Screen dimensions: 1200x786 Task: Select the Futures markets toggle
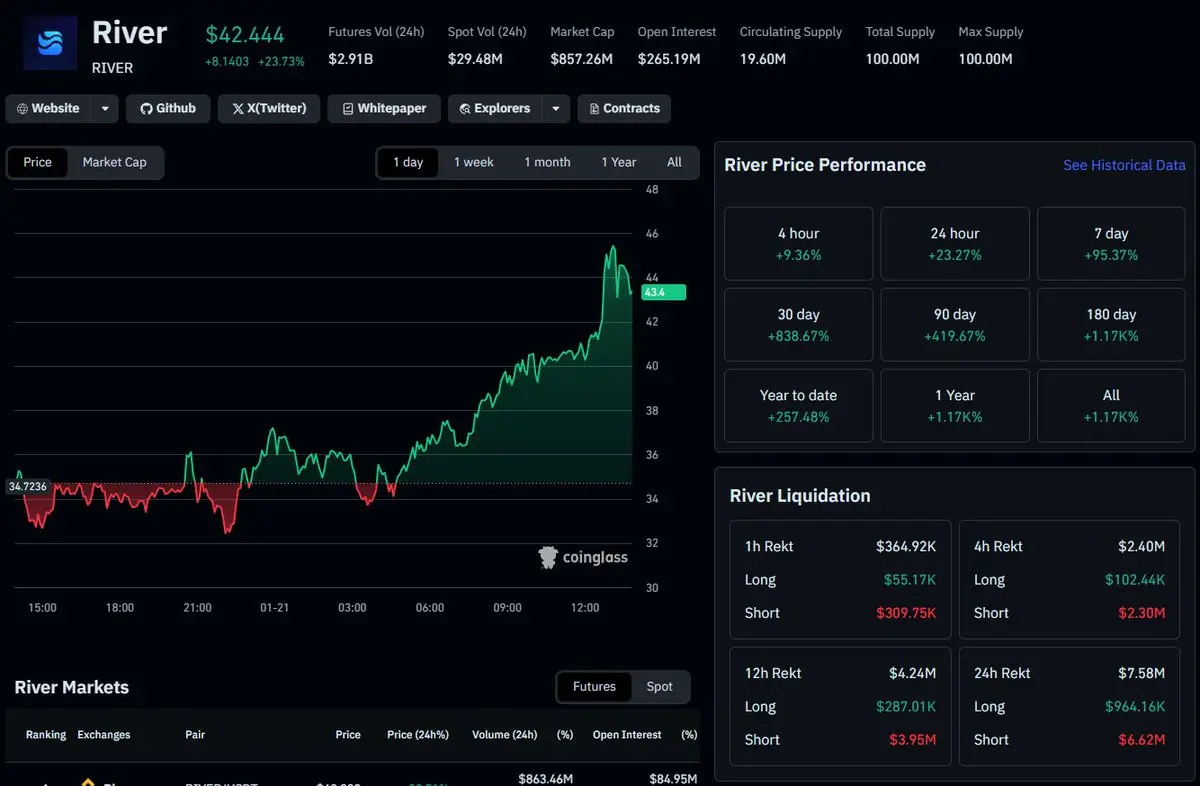[x=594, y=687]
